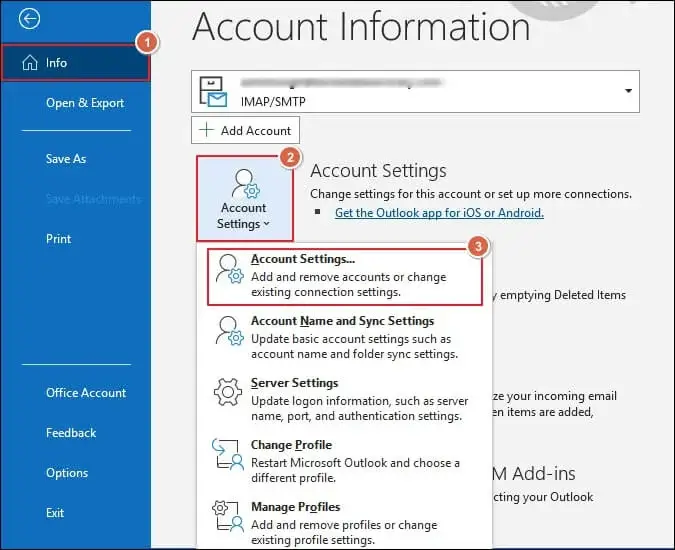The width and height of the screenshot is (675, 550).
Task: Open the Open & Export tab
Action: tap(85, 103)
